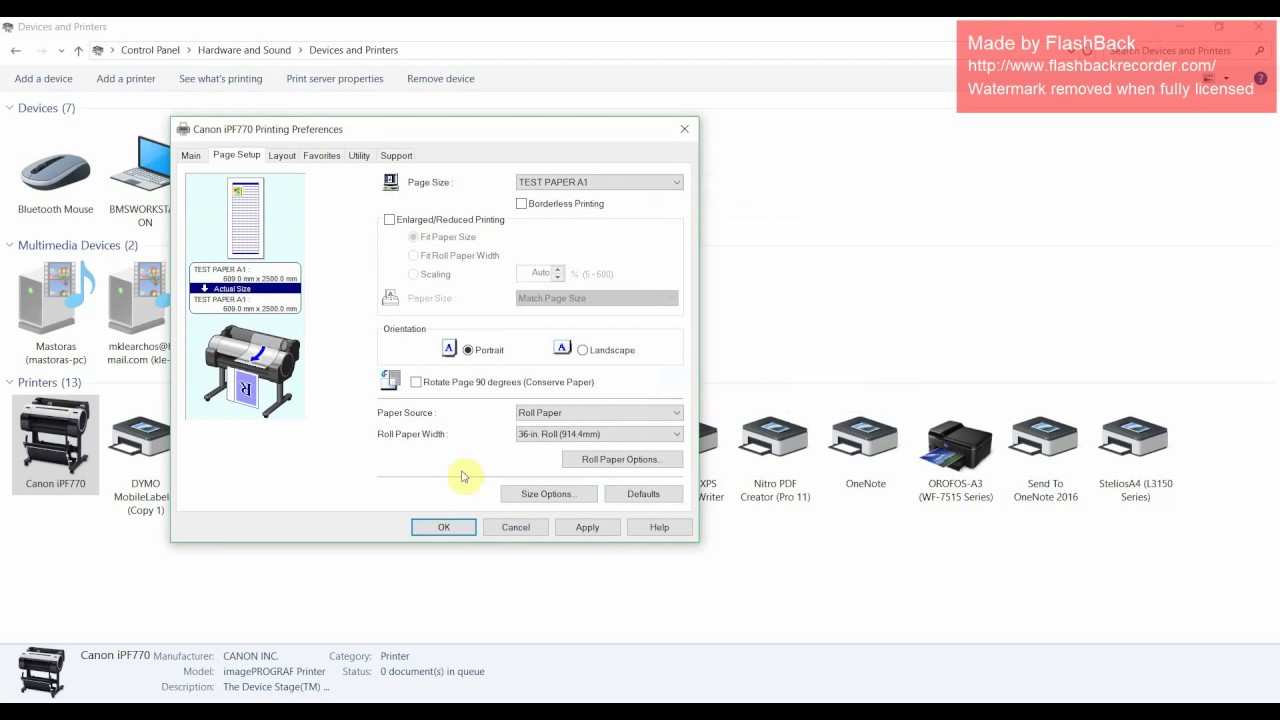Switch to the Main tab

coord(191,156)
